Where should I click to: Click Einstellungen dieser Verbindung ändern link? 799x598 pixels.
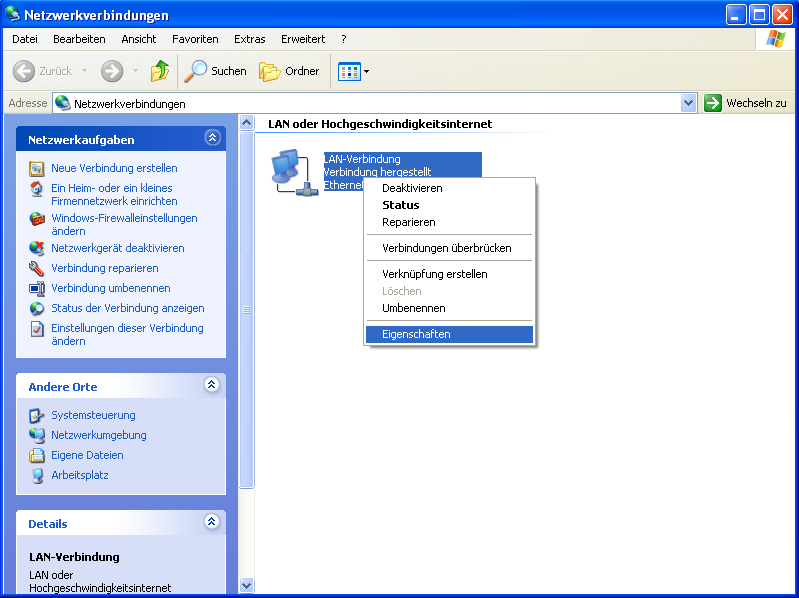coord(127,335)
